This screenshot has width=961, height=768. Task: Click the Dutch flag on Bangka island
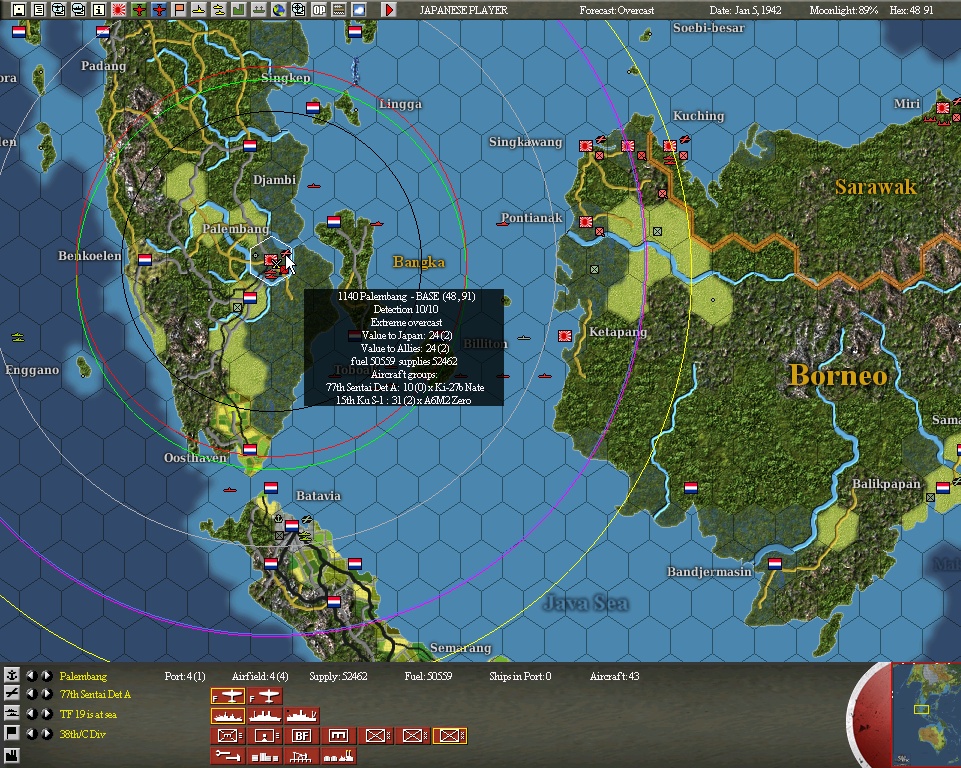334,221
